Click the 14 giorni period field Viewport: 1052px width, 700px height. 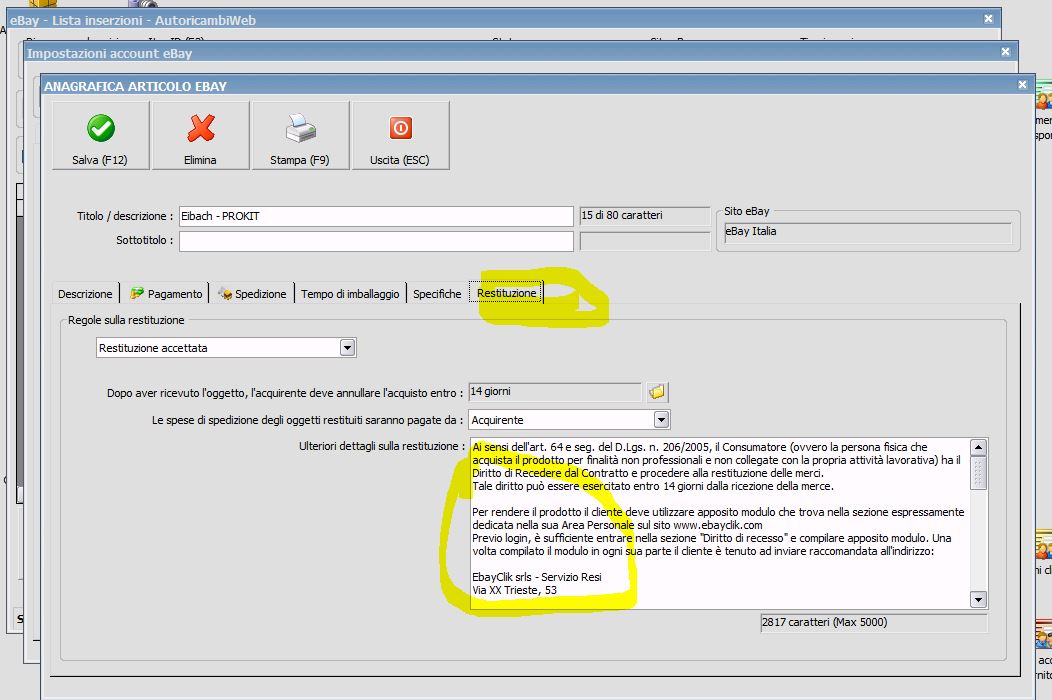tap(556, 392)
